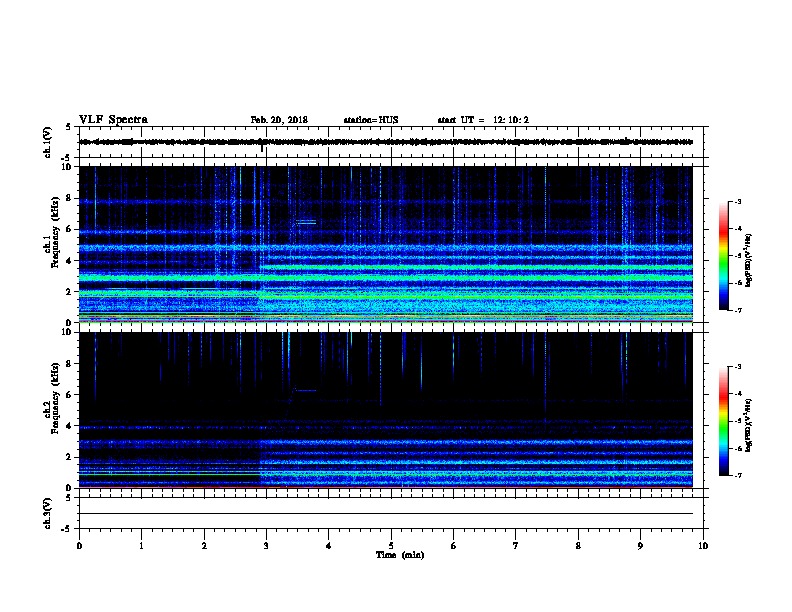Select the "start UT = 12:10: 2" text
792x612 pixels.
coord(483,120)
